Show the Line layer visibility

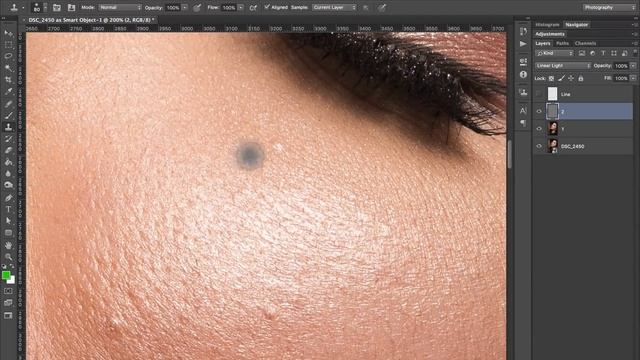pos(539,94)
